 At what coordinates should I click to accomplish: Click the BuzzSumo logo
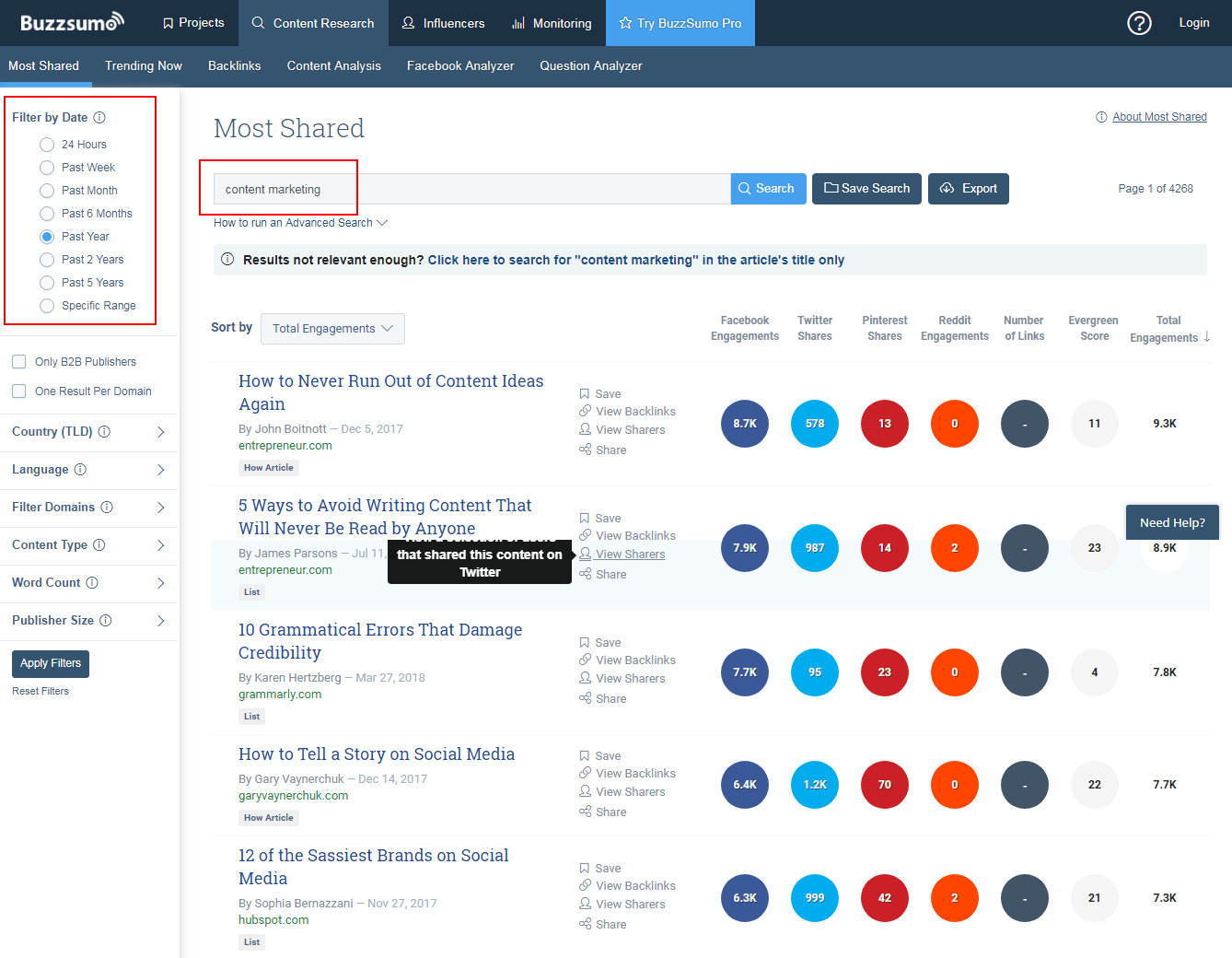(72, 22)
